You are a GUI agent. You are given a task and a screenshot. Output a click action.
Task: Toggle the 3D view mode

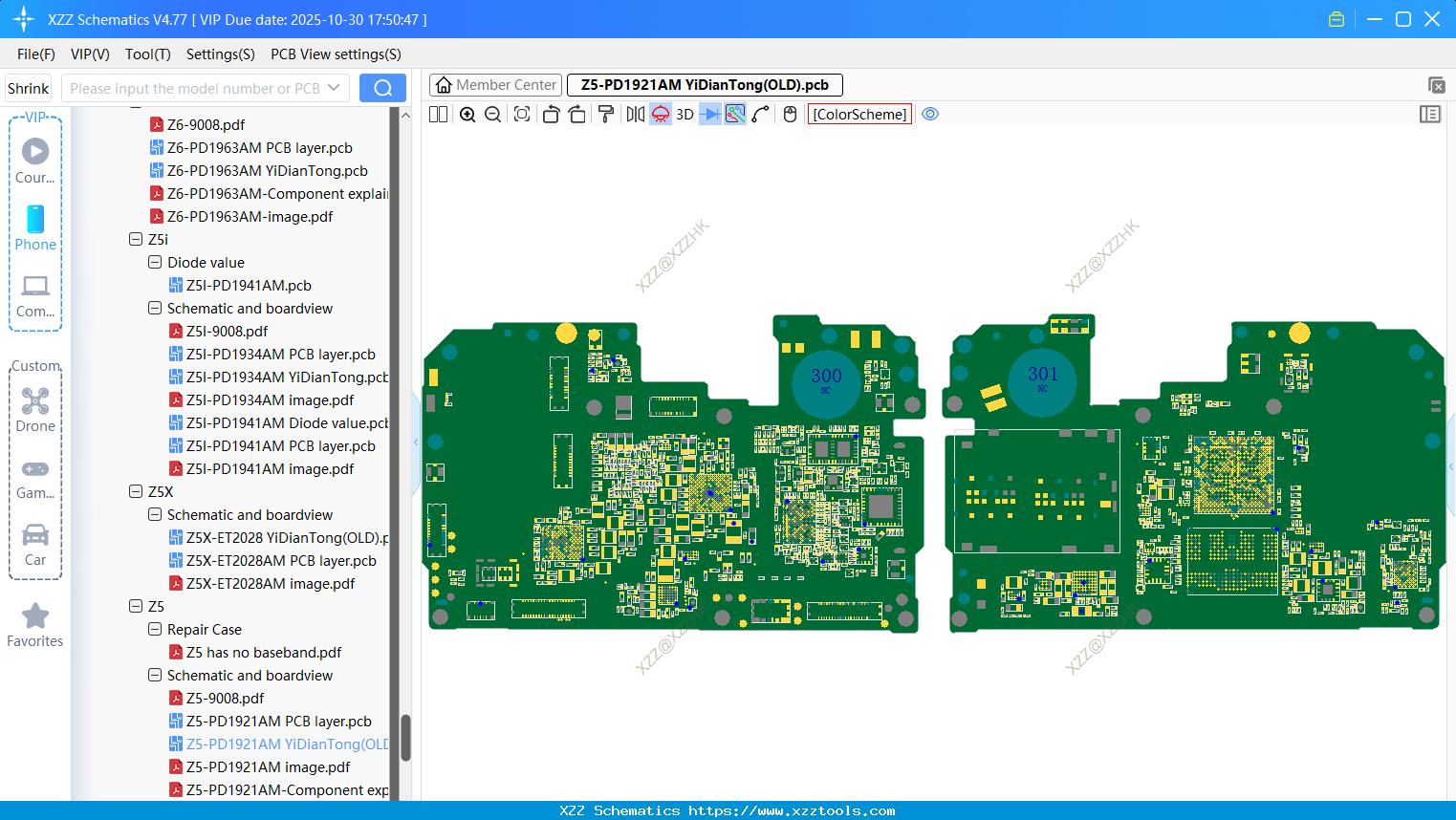(685, 115)
